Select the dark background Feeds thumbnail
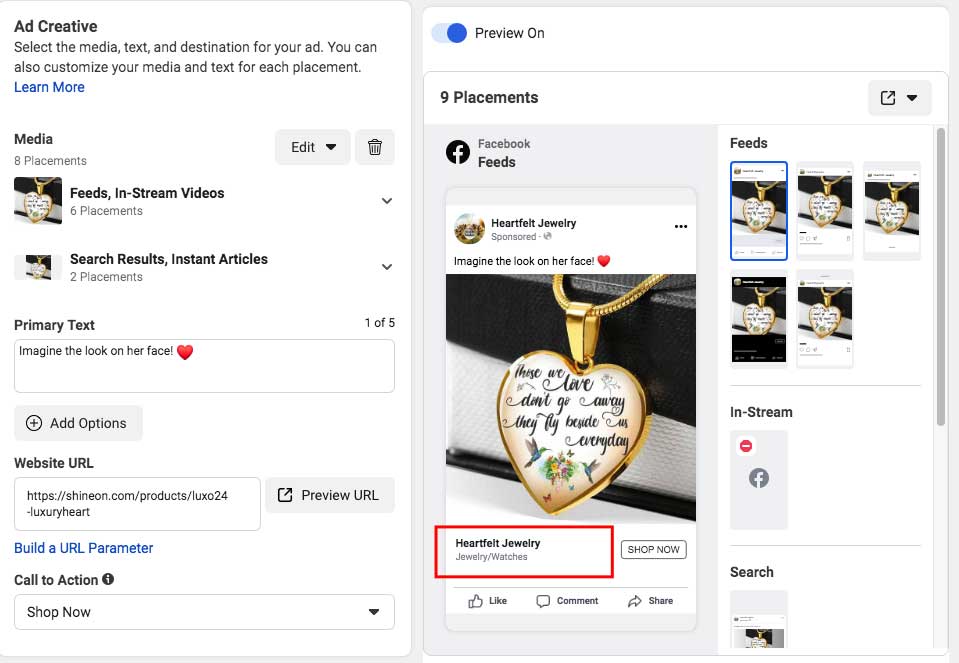 tap(759, 319)
